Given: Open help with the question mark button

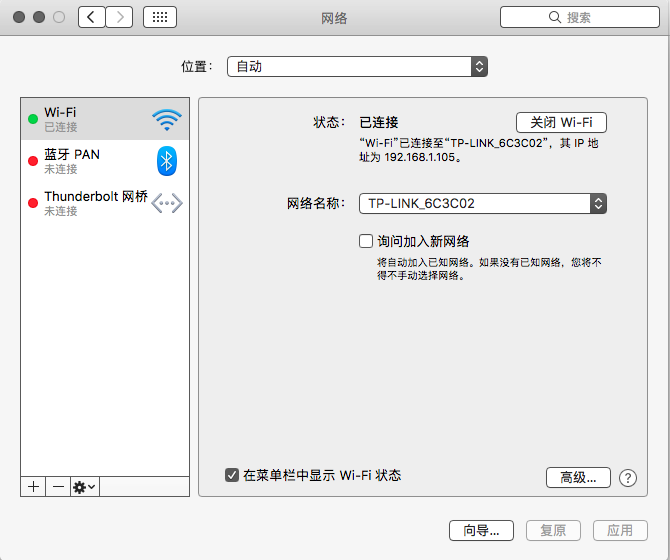Looking at the screenshot, I should pos(628,478).
